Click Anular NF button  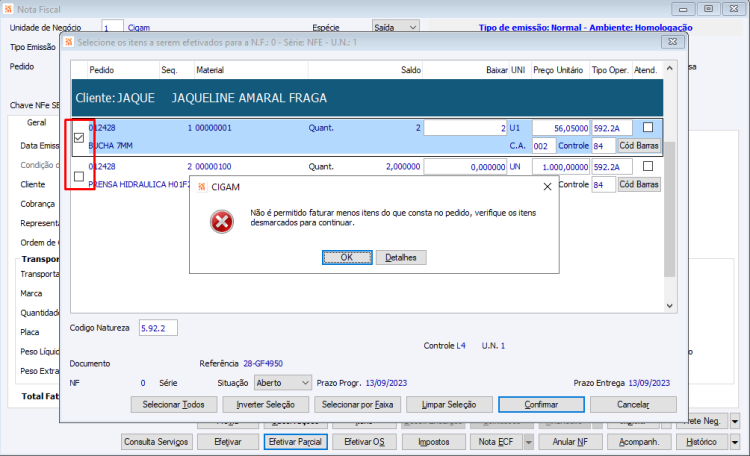[x=570, y=442]
